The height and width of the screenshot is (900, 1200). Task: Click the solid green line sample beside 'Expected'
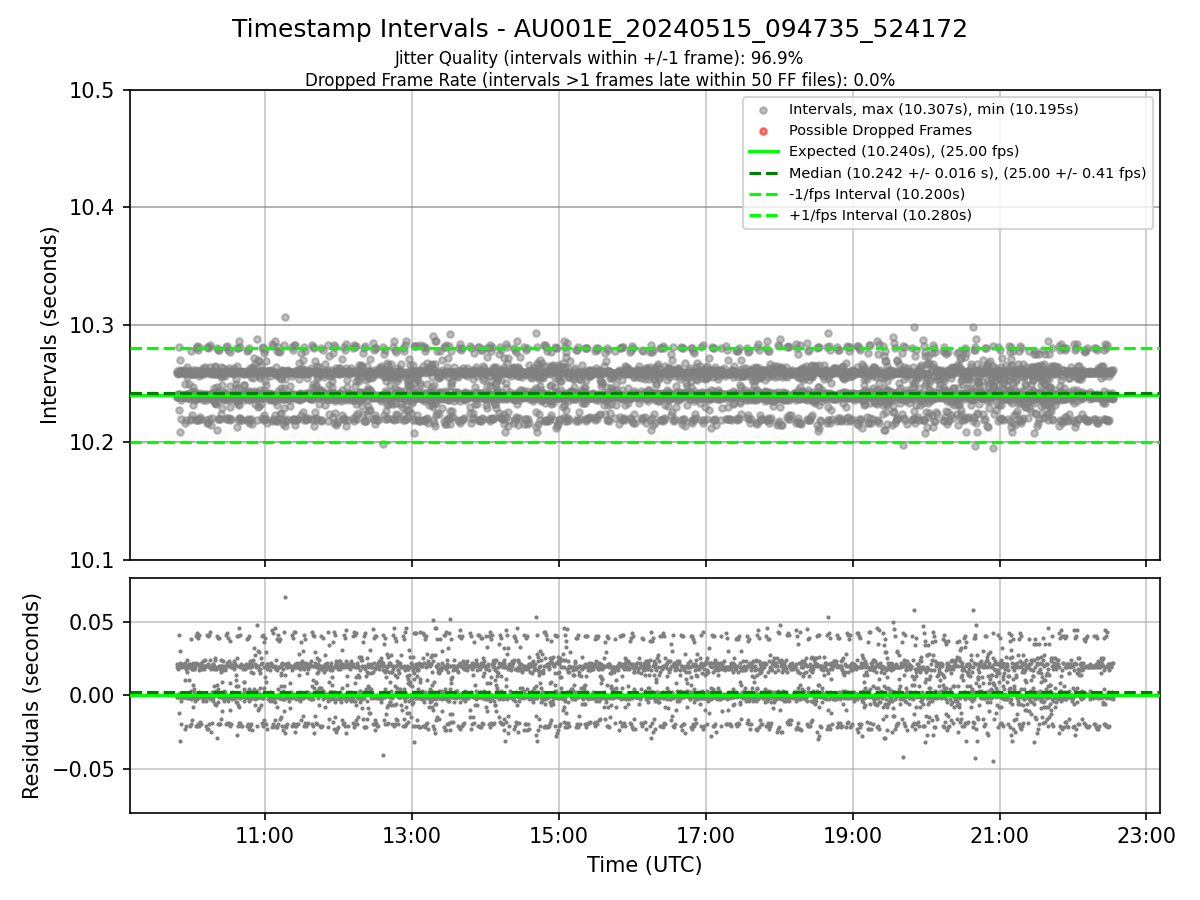763,152
